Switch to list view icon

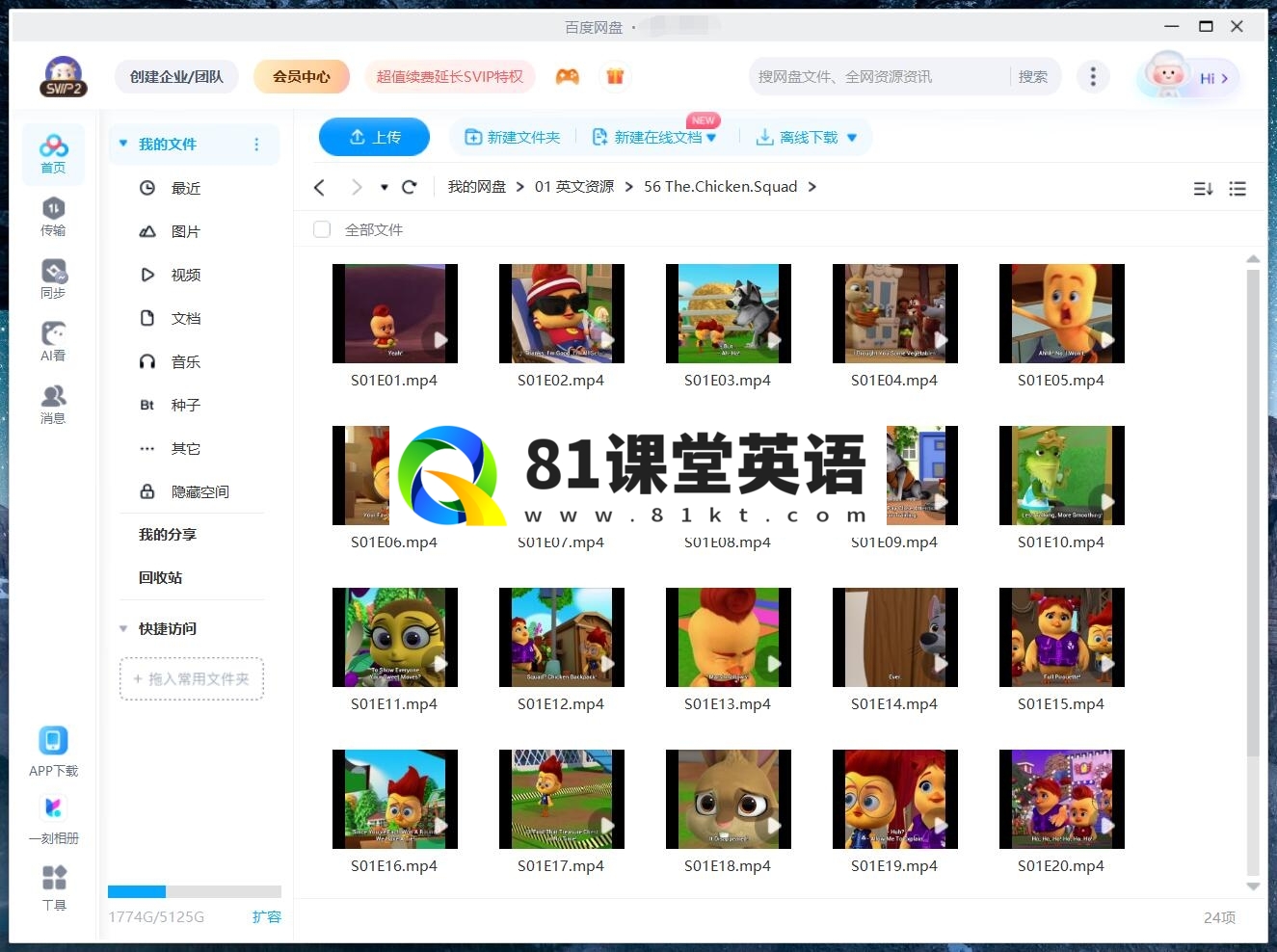coord(1237,189)
